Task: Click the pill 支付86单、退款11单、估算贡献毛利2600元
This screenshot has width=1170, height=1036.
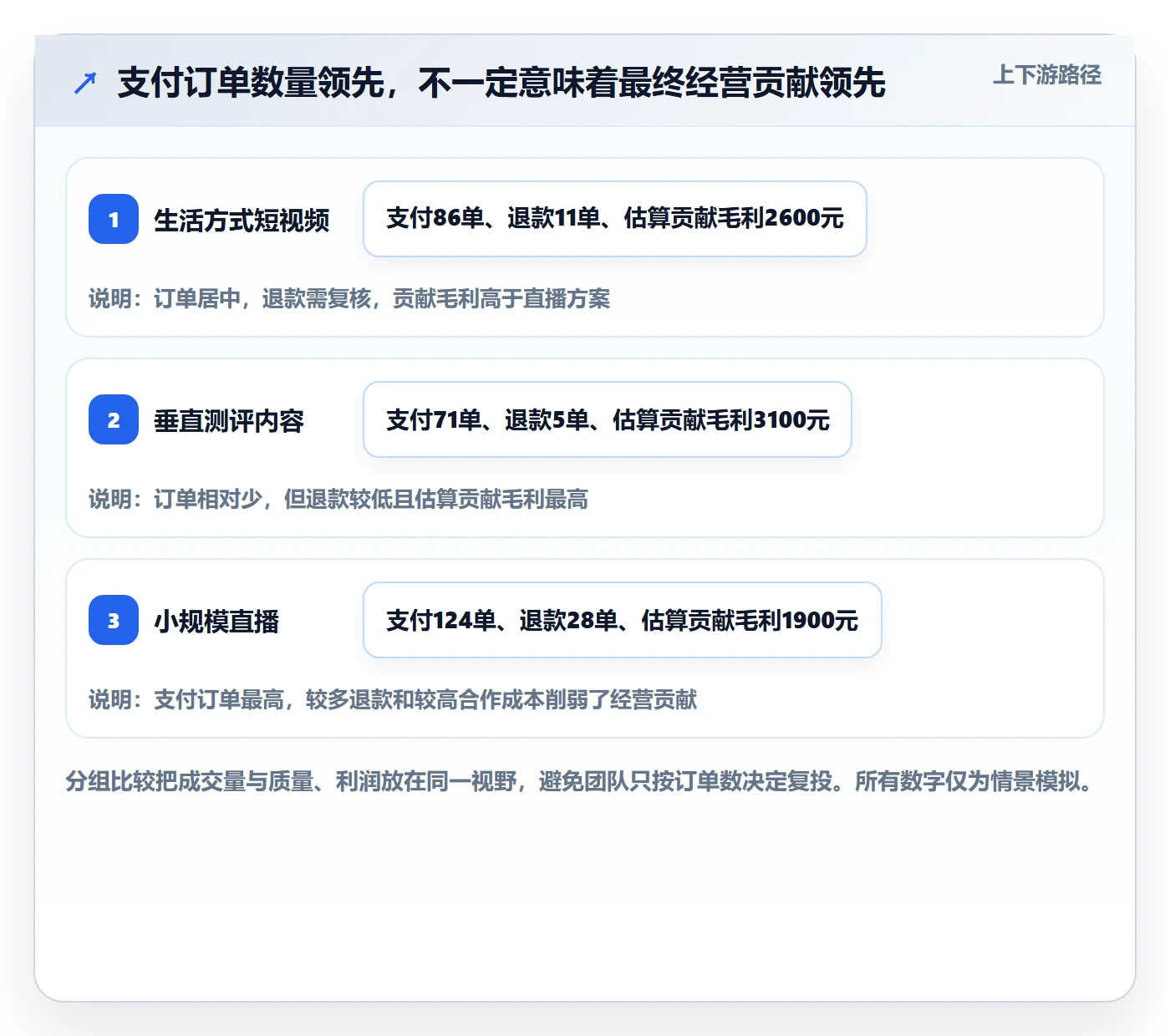Action: pos(615,219)
